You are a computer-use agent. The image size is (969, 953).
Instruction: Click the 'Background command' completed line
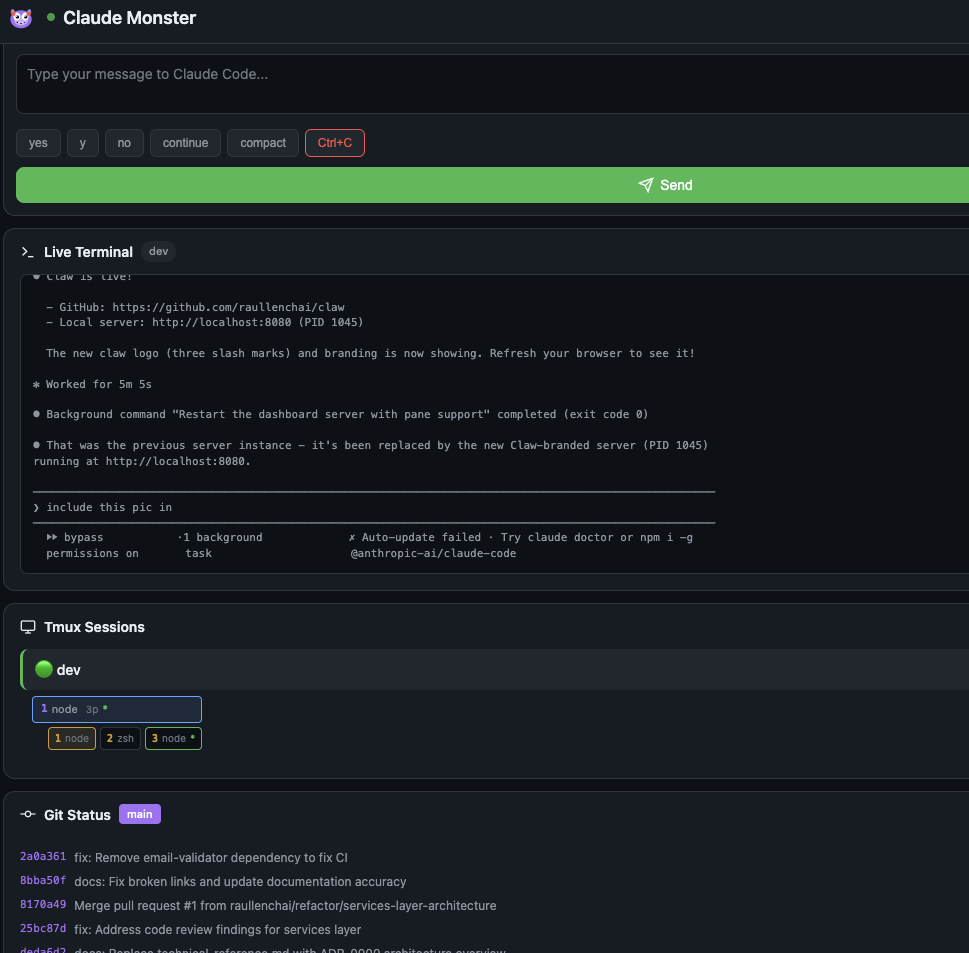(341, 415)
